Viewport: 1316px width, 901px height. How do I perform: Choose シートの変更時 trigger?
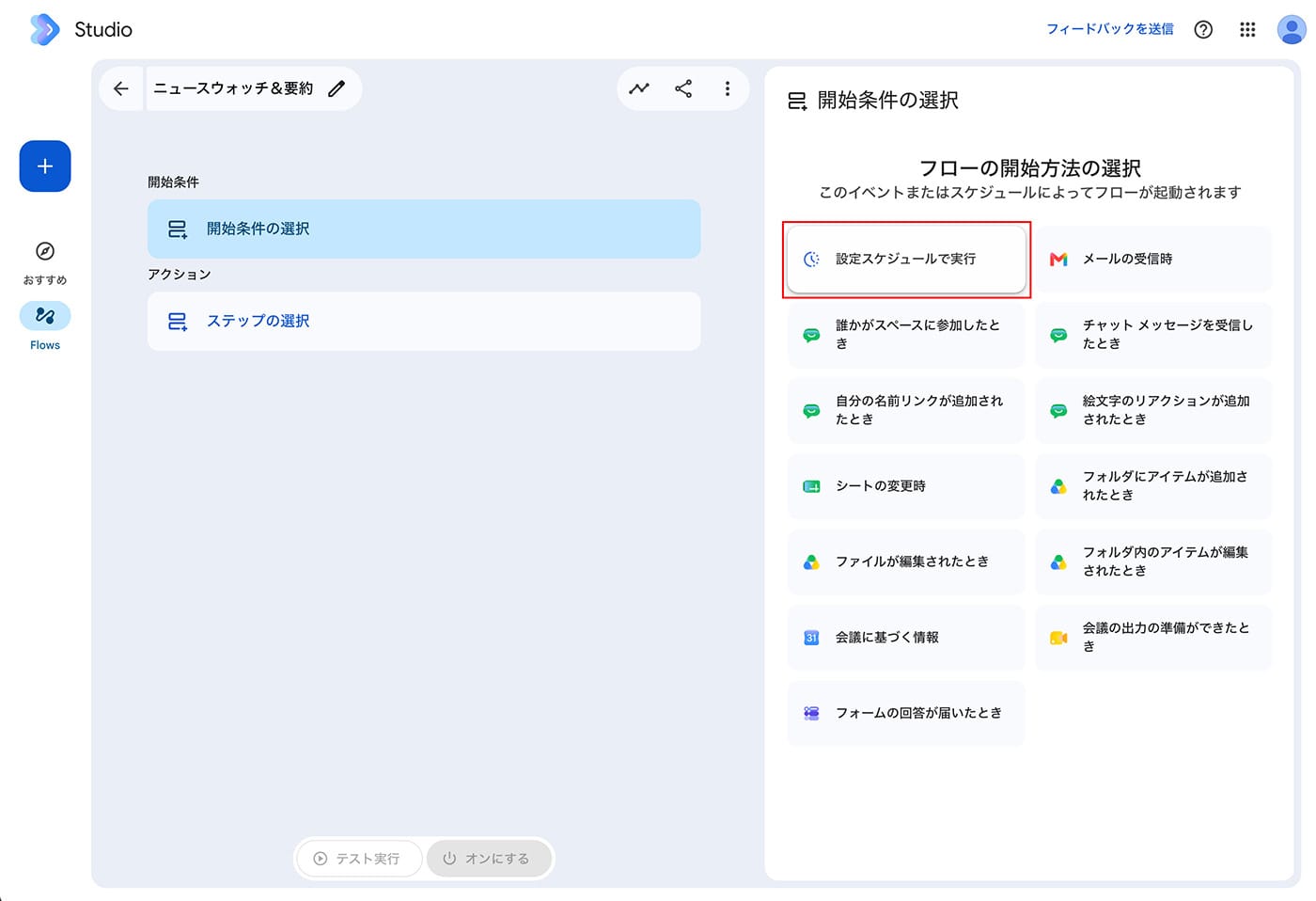pos(906,486)
